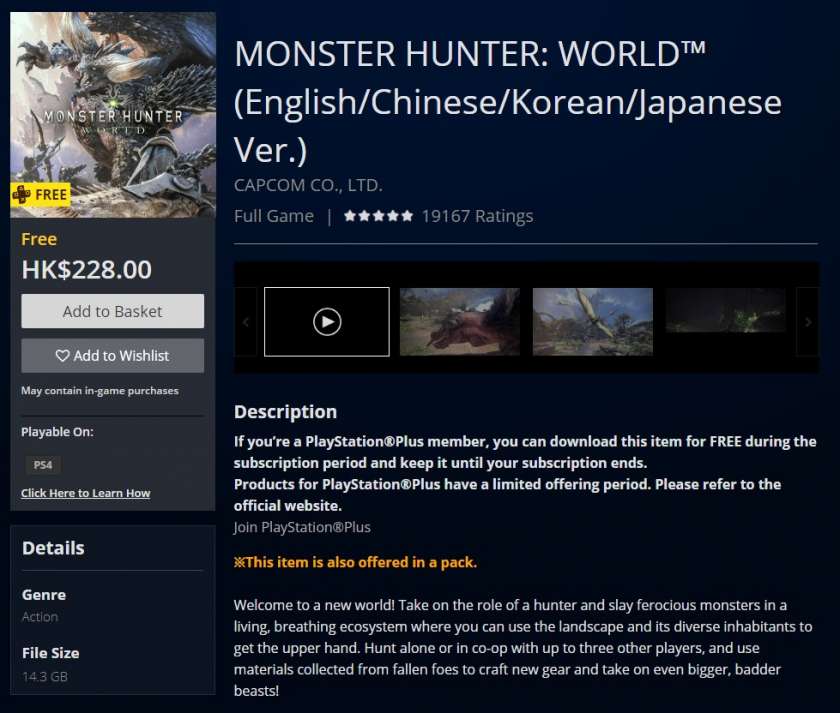Click the Full Game category label
840x713 pixels.
[274, 216]
